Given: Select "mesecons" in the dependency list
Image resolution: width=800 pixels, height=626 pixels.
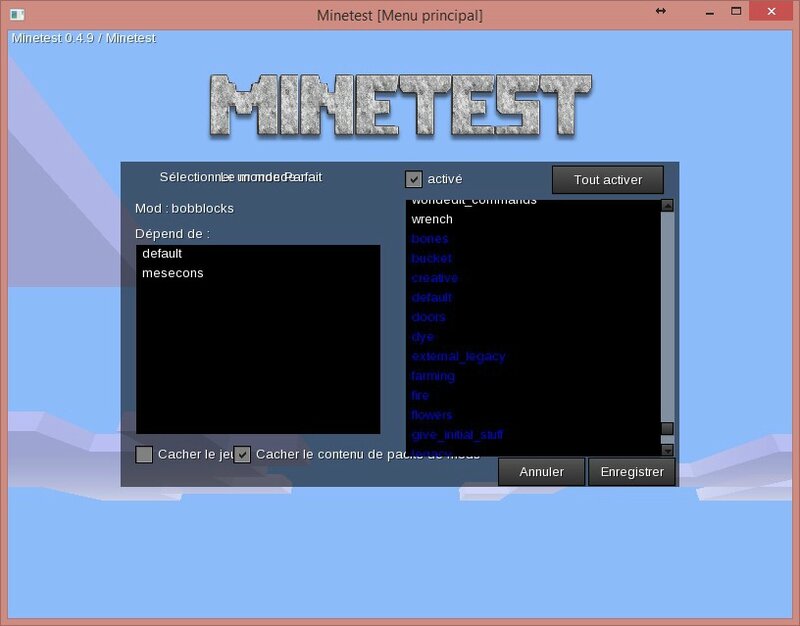Looking at the screenshot, I should click(x=172, y=273).
